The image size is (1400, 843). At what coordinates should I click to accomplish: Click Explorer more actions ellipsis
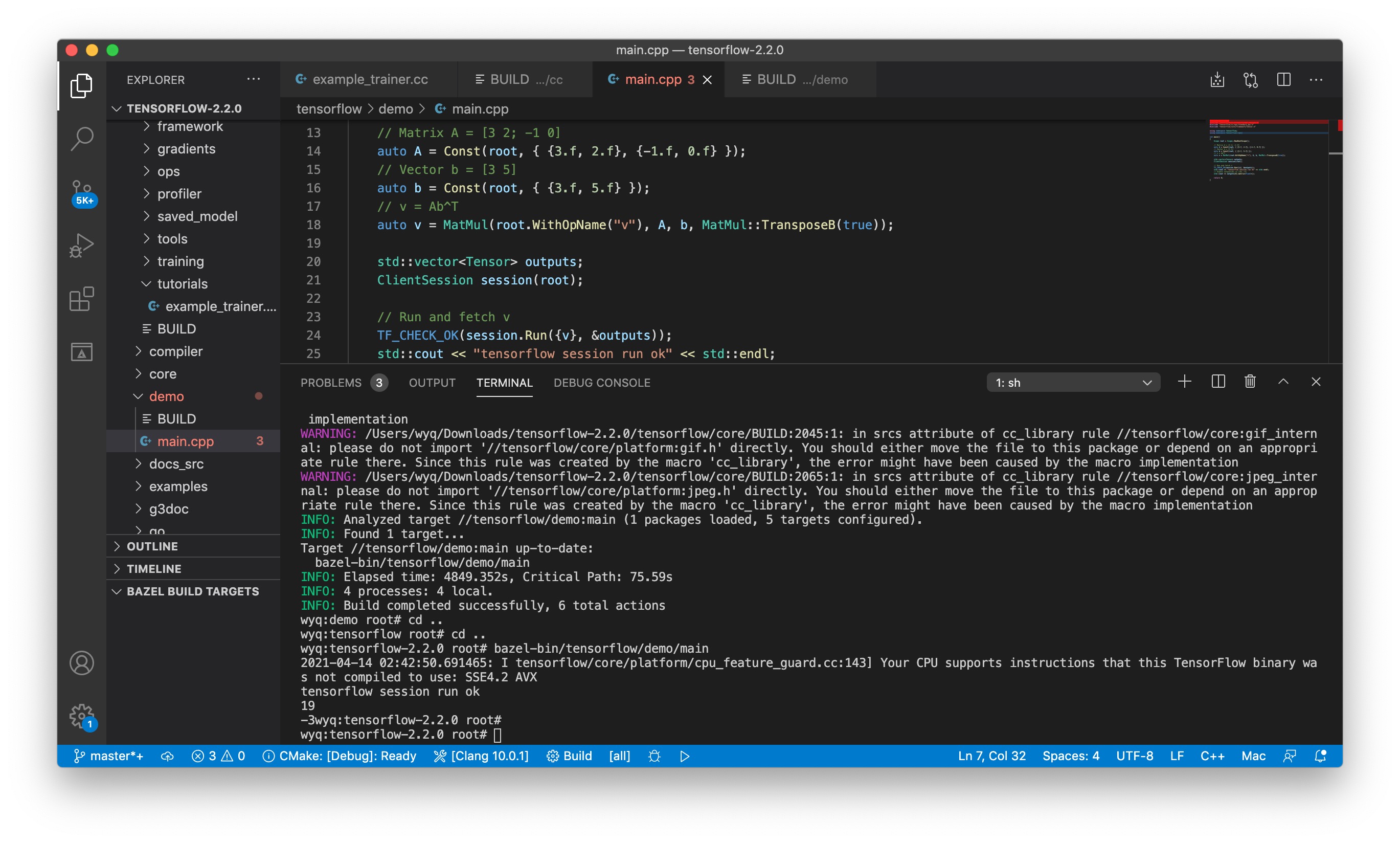tap(253, 79)
